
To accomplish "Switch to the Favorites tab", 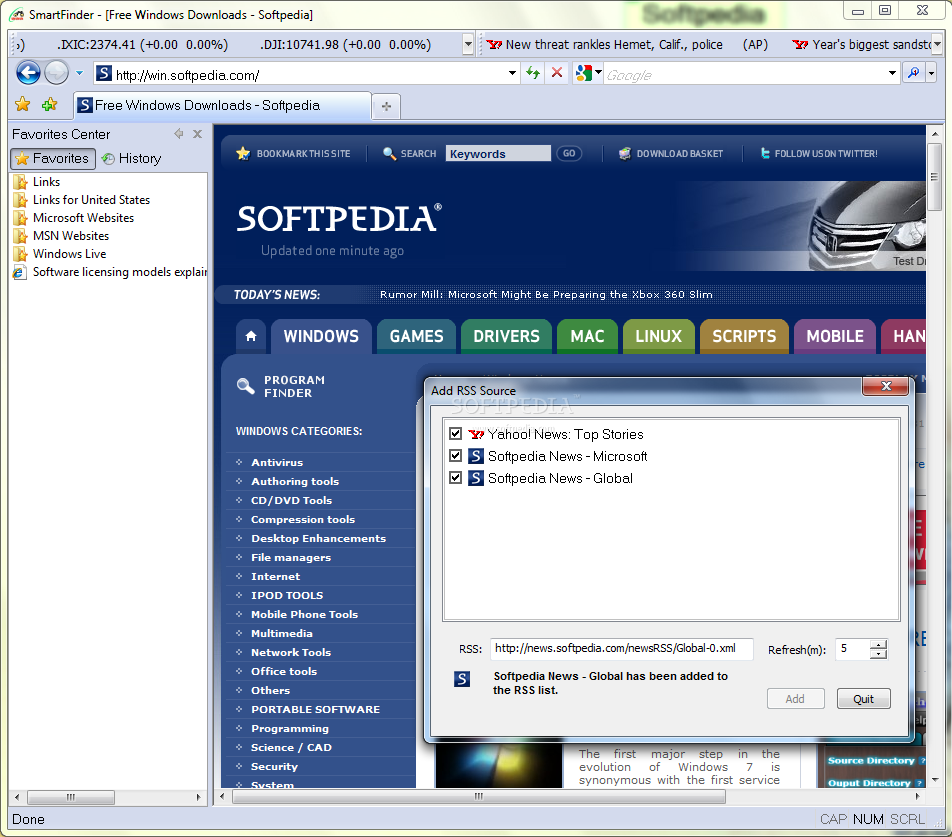I will tap(53, 158).
